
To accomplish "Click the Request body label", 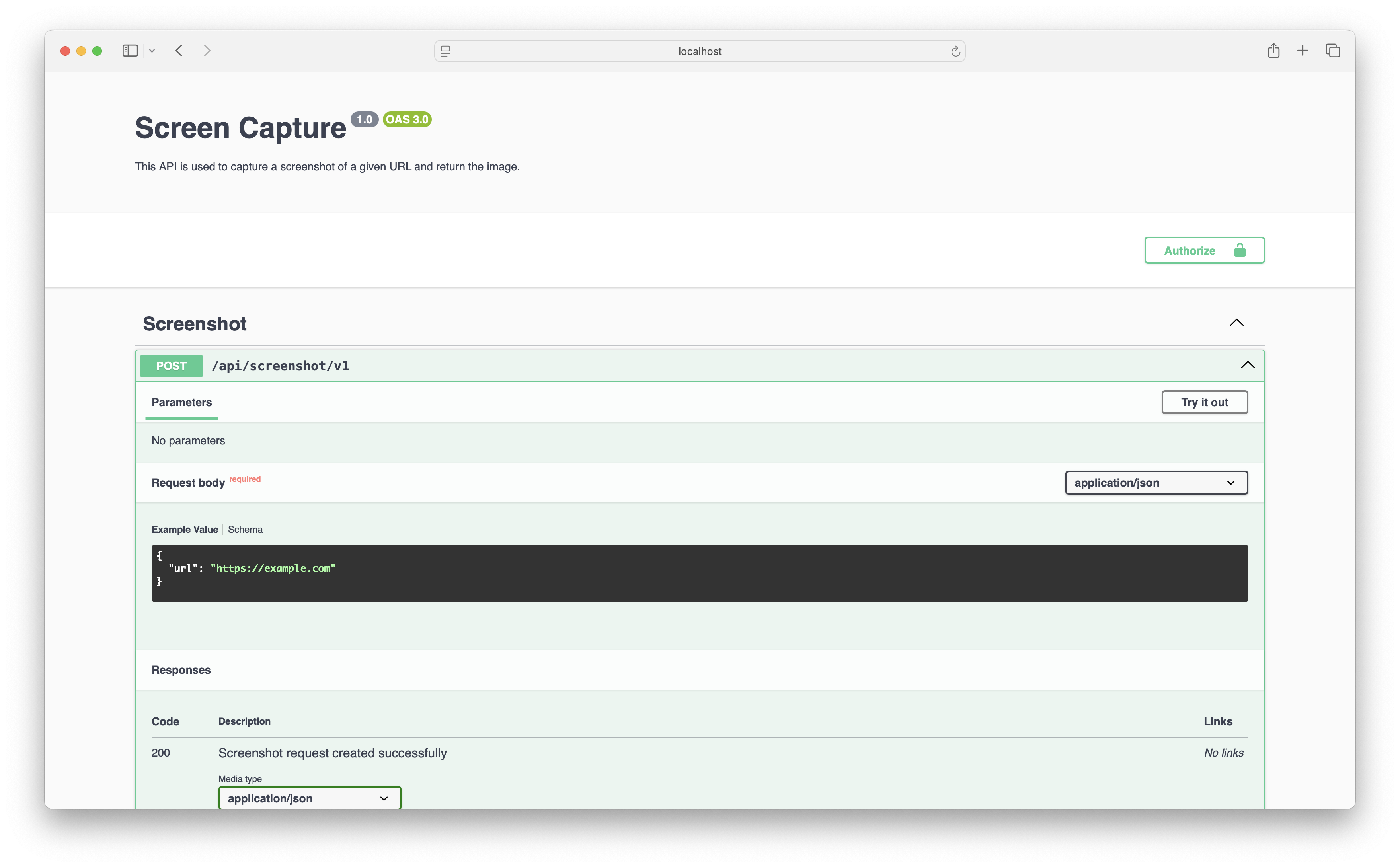I will pos(188,483).
